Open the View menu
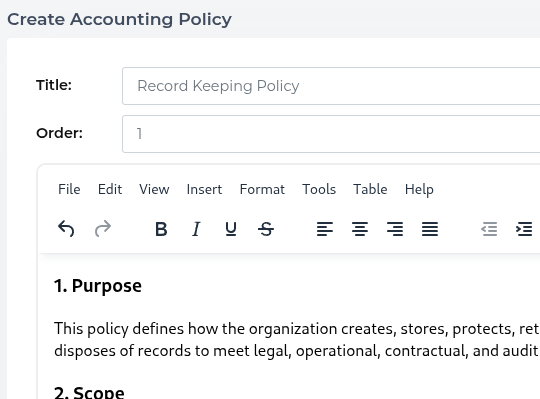 pyautogui.click(x=154, y=189)
